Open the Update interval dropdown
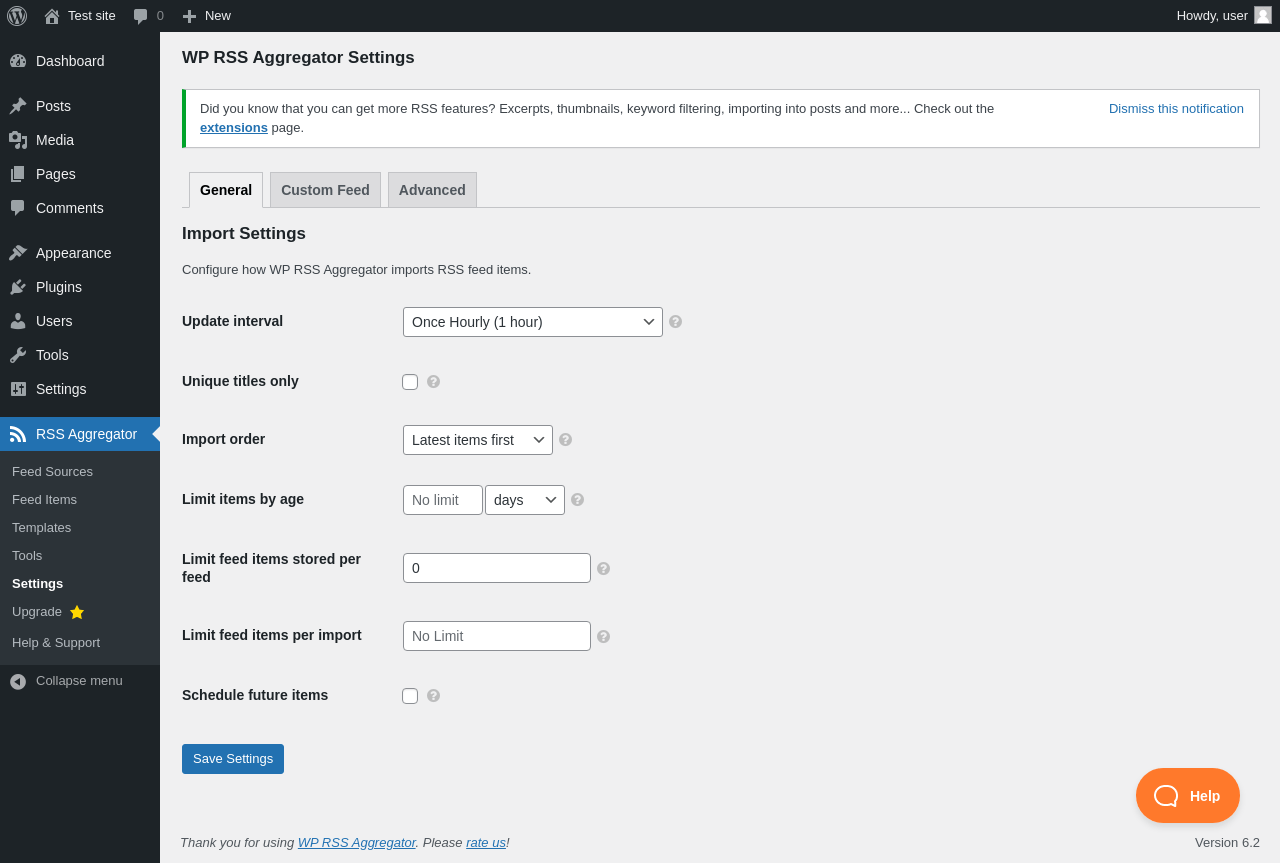The image size is (1280, 863). (533, 322)
